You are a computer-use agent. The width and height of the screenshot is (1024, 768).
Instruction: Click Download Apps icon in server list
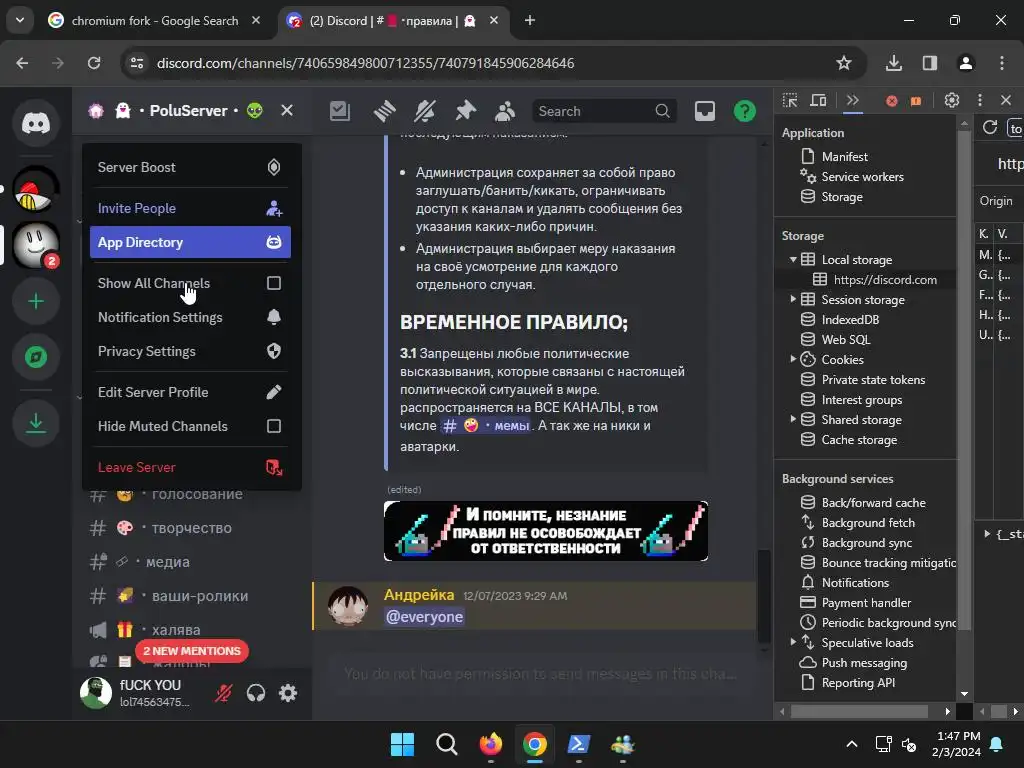36,423
